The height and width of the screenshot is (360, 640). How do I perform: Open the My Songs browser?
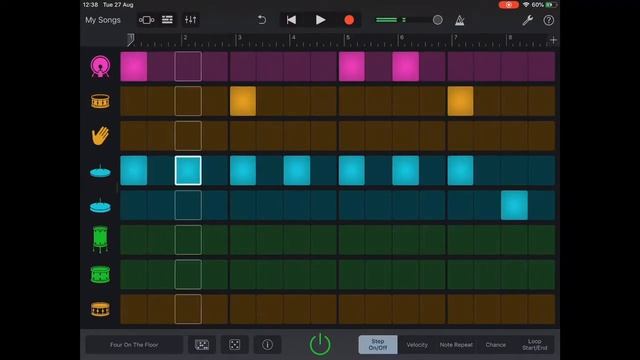coord(103,20)
